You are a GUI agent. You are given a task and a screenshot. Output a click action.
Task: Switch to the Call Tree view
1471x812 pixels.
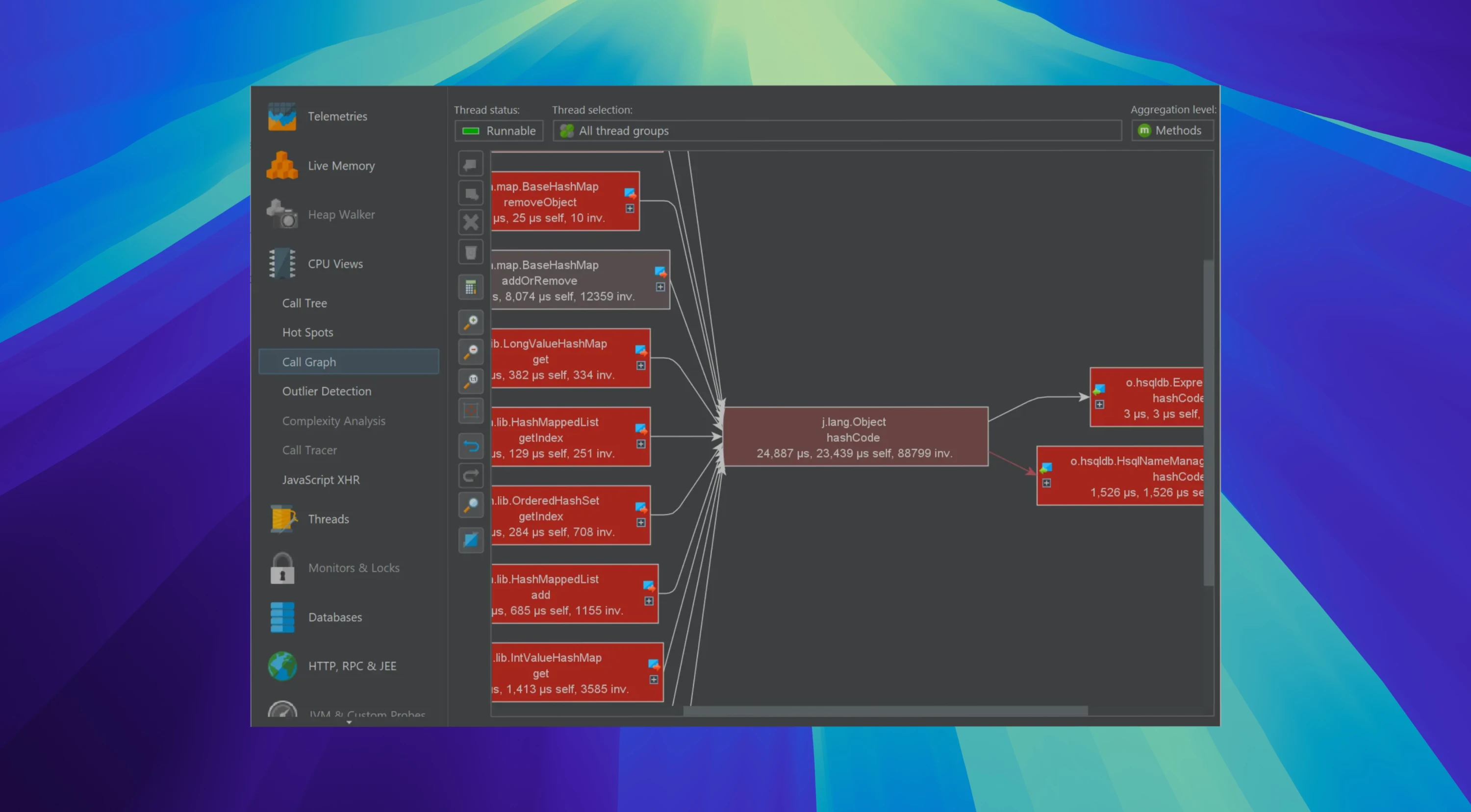[x=304, y=303]
